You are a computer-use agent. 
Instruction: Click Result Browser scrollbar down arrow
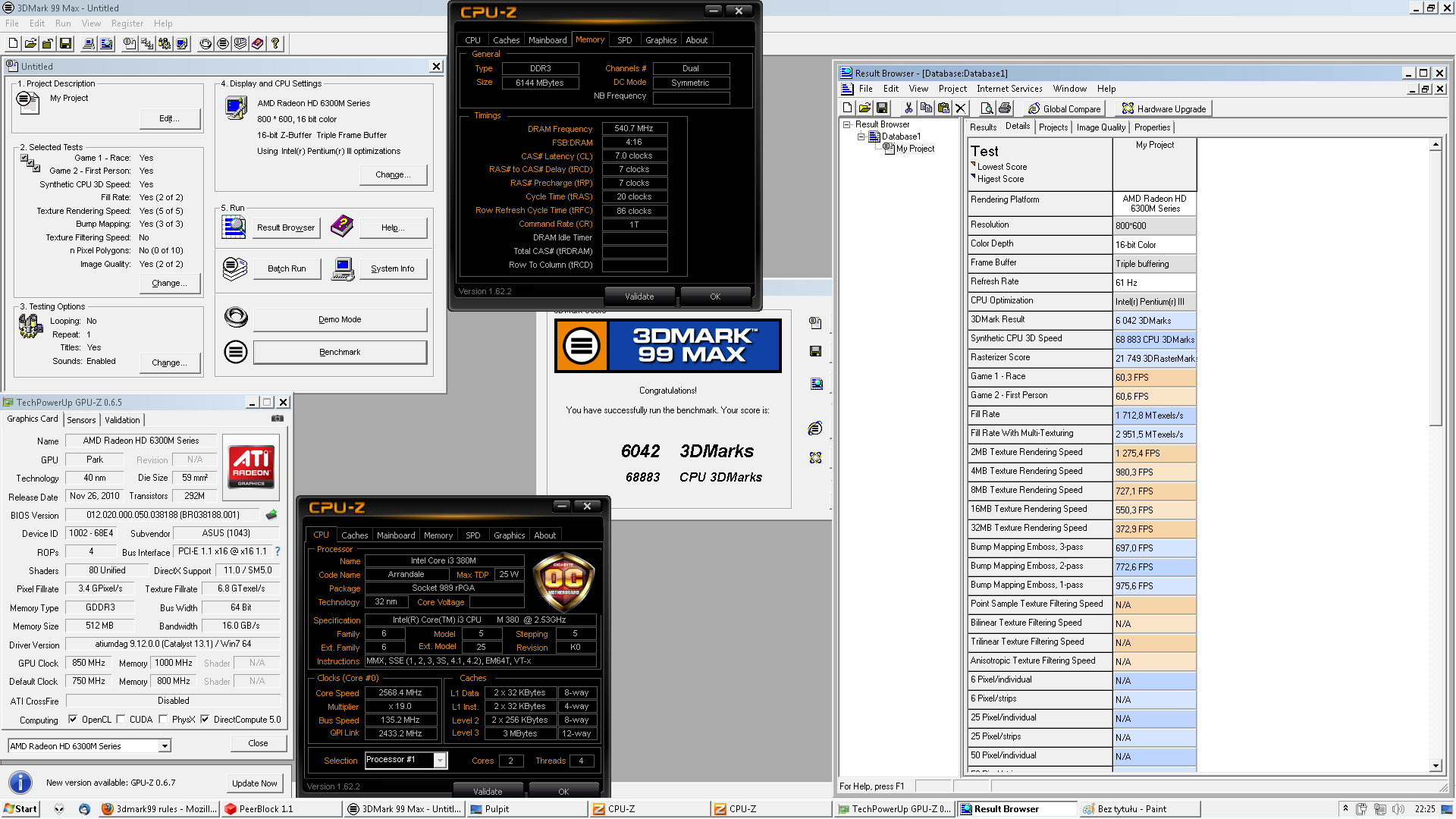point(1435,766)
